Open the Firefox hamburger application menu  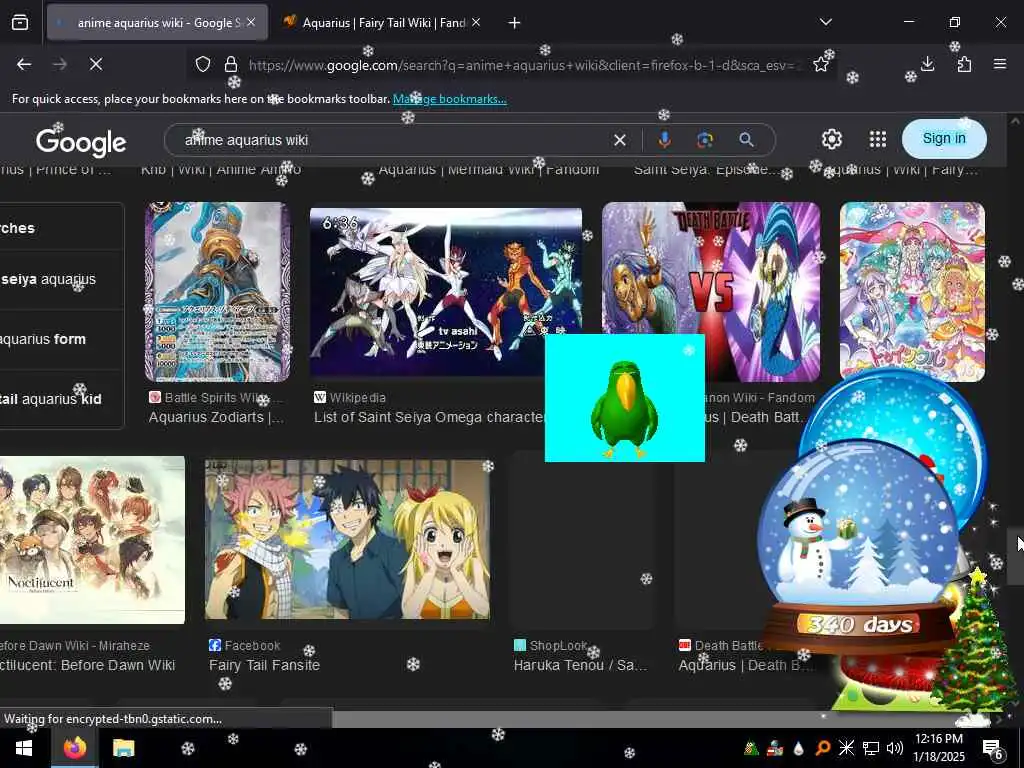[1000, 64]
